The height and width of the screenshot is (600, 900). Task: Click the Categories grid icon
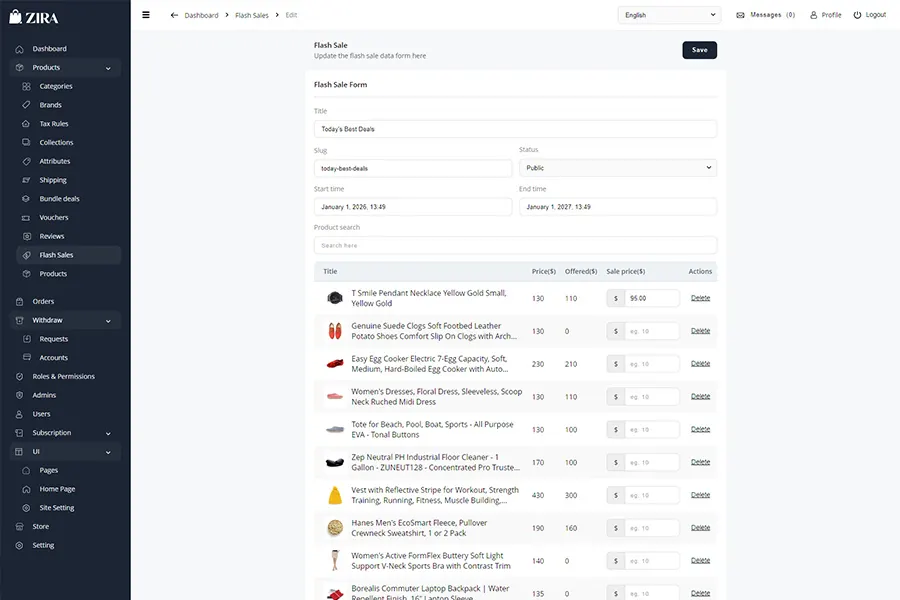click(x=26, y=86)
